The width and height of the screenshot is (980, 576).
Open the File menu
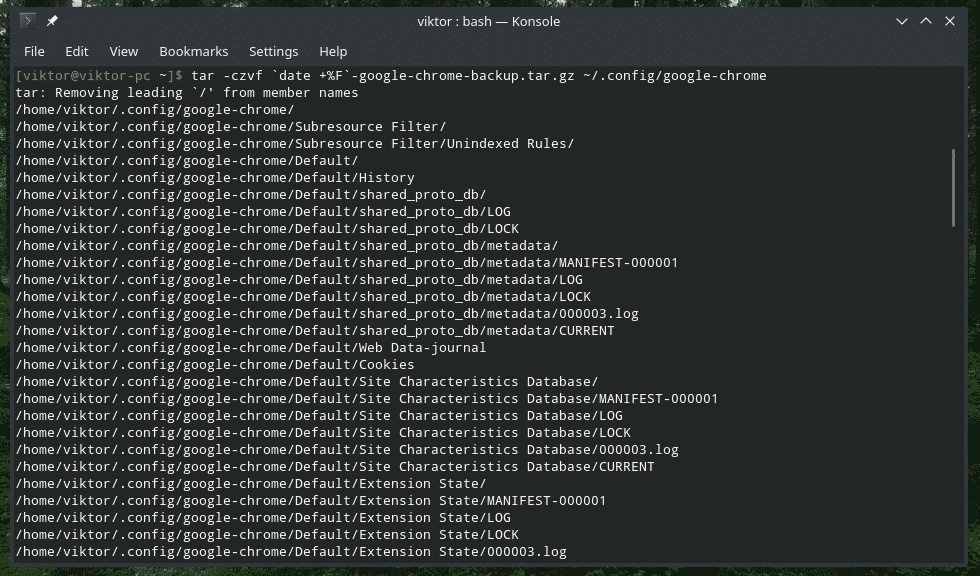pyautogui.click(x=34, y=51)
